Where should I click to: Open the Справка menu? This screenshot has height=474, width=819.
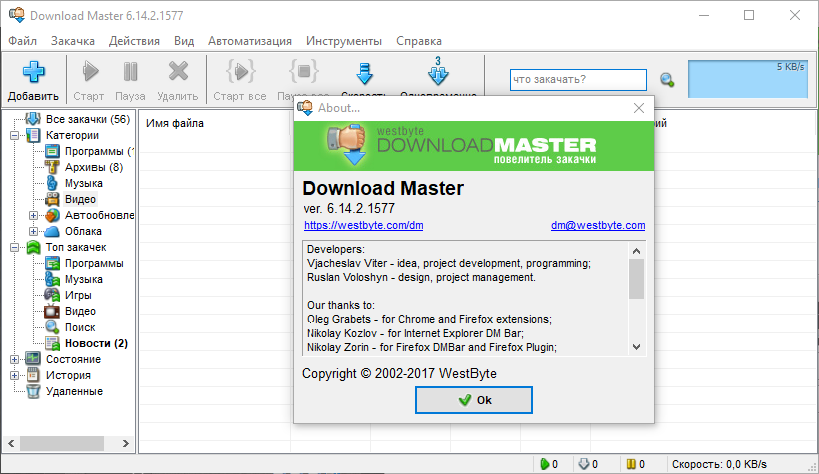[x=418, y=41]
